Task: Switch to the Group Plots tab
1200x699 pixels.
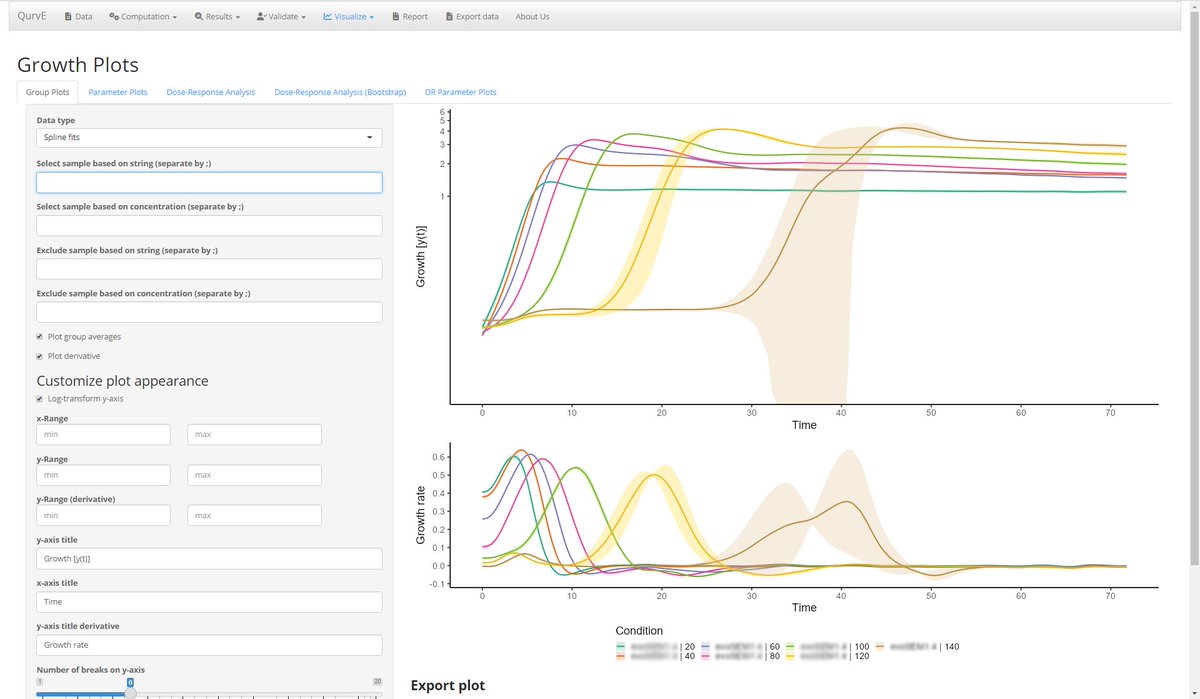Action: tap(48, 92)
